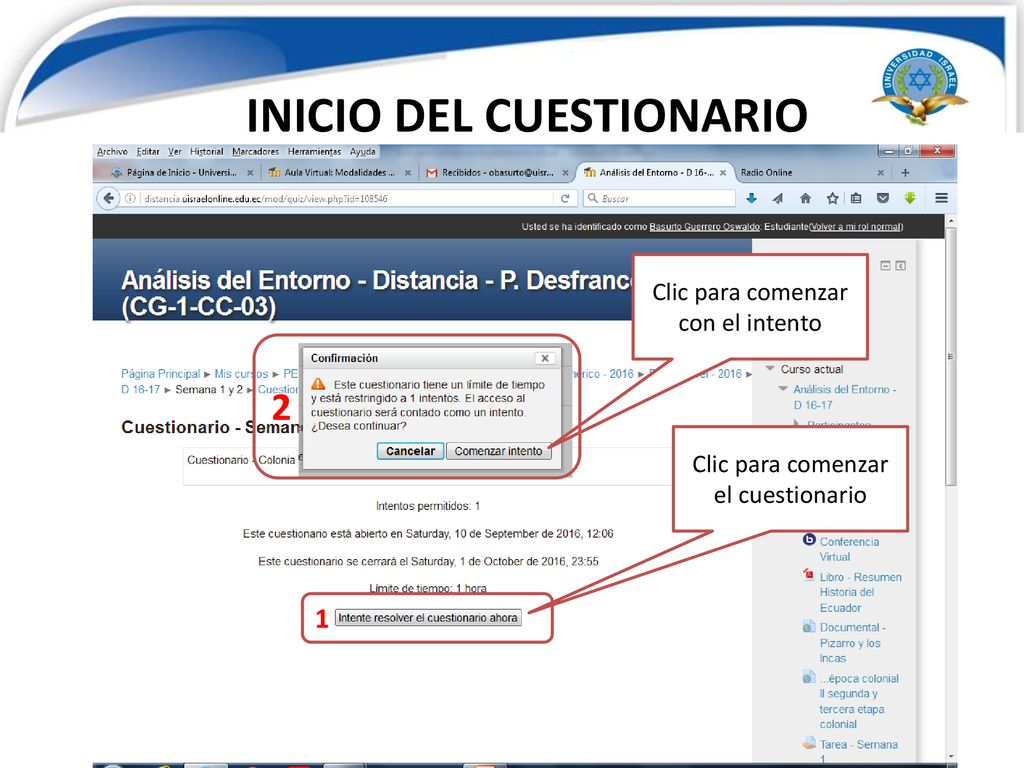
Task: Click the Pocket save icon
Action: tap(883, 198)
